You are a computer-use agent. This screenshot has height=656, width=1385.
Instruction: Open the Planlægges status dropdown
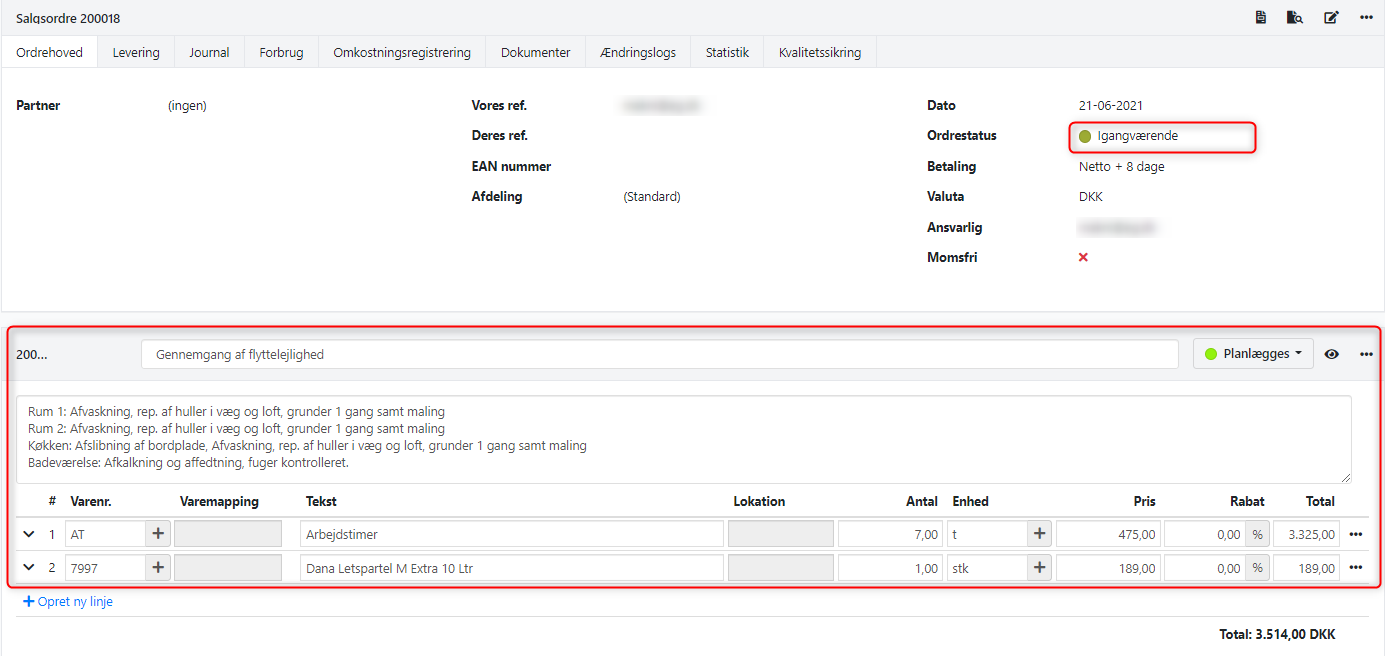(x=1253, y=354)
